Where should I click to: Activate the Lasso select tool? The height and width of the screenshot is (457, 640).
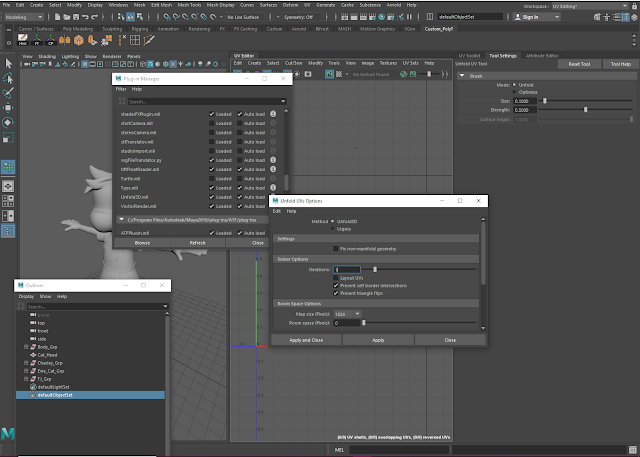coord(8,78)
